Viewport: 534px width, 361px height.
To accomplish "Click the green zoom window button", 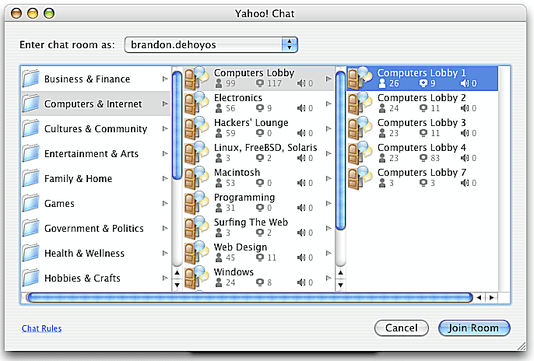I will pyautogui.click(x=49, y=14).
